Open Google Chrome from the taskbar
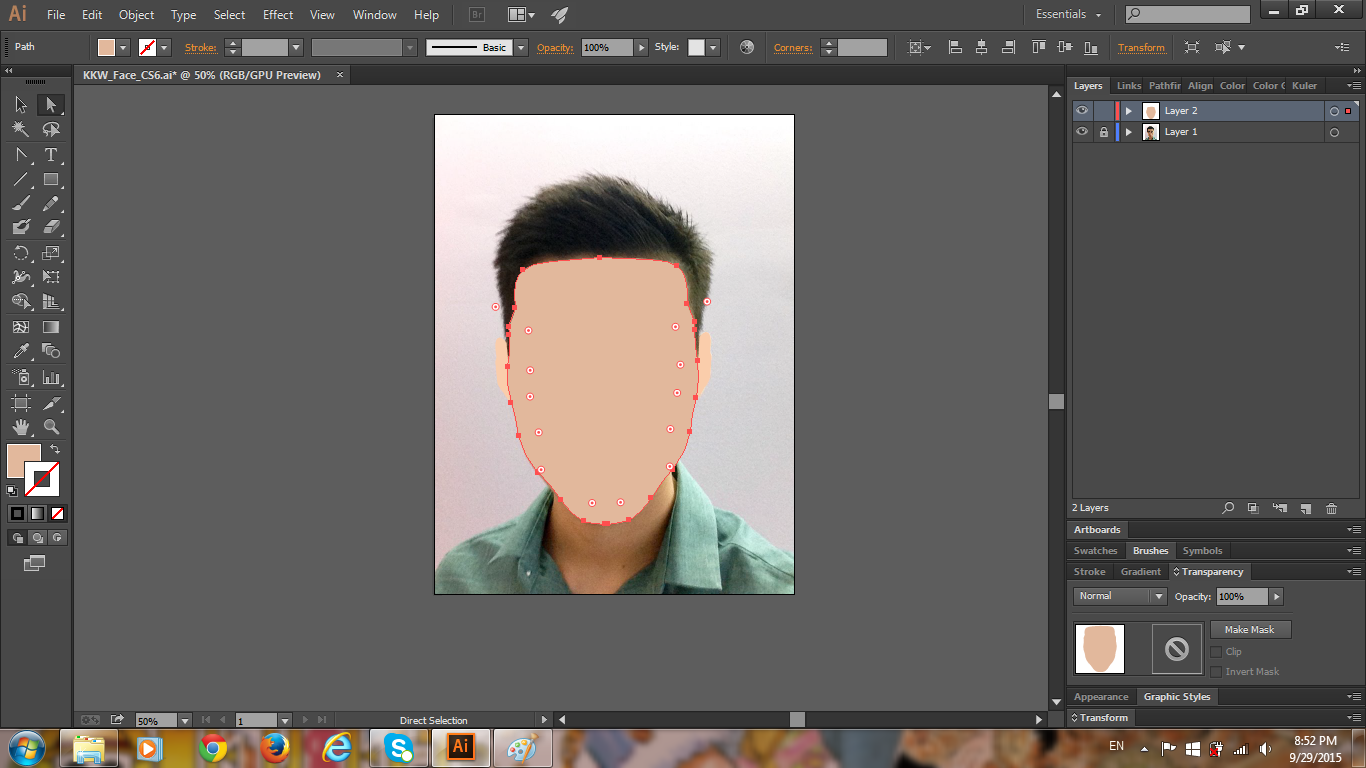The height and width of the screenshot is (768, 1366). click(212, 748)
